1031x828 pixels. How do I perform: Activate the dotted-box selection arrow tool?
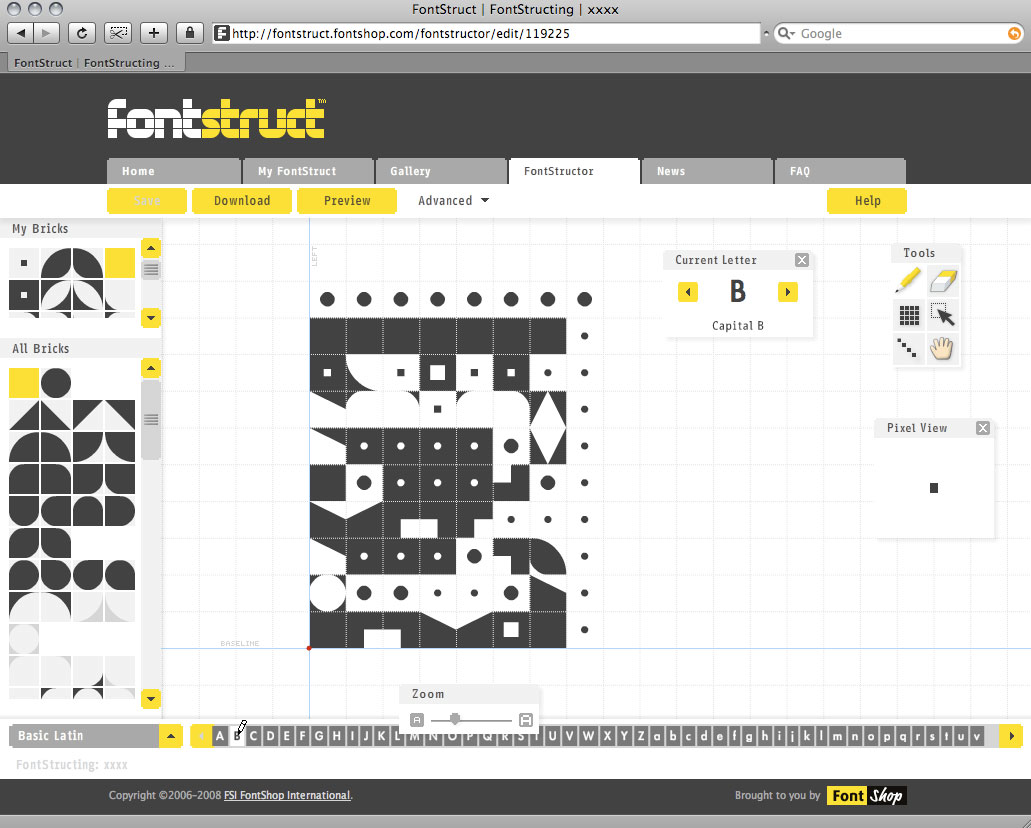coord(943,315)
